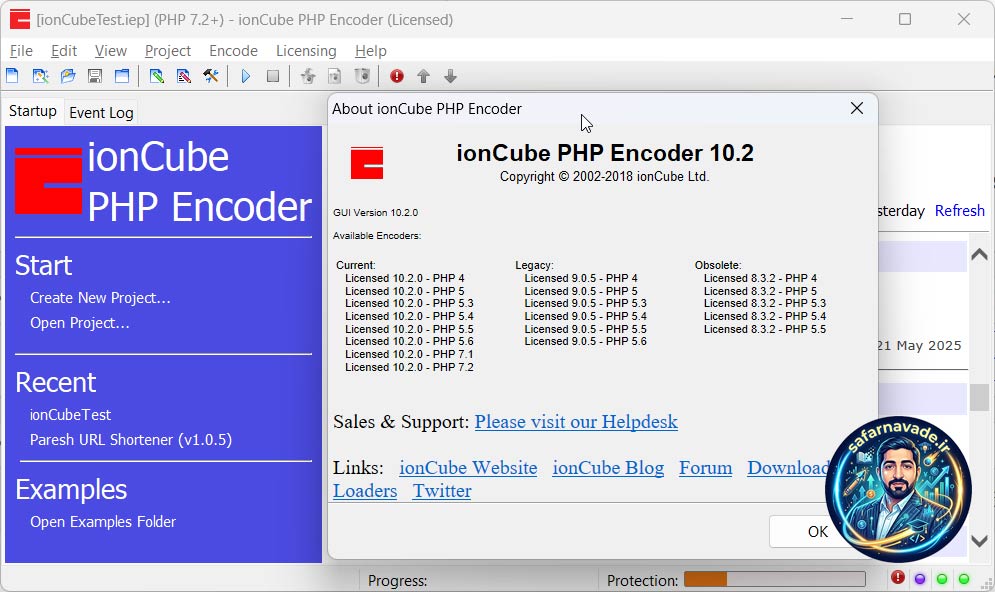Click the grey square Stop icon
This screenshot has width=995, height=592.
(x=273, y=76)
